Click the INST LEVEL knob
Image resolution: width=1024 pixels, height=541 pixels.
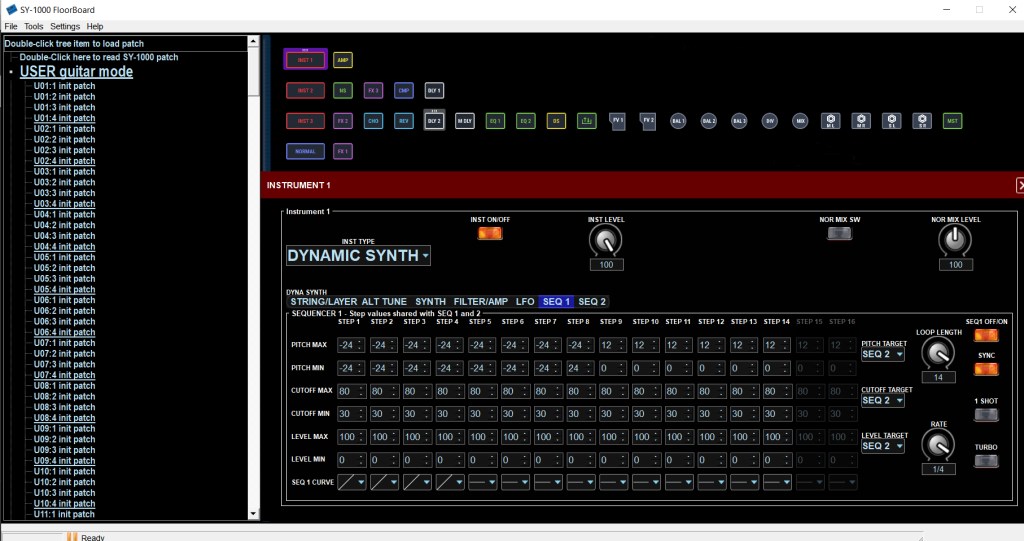point(605,241)
